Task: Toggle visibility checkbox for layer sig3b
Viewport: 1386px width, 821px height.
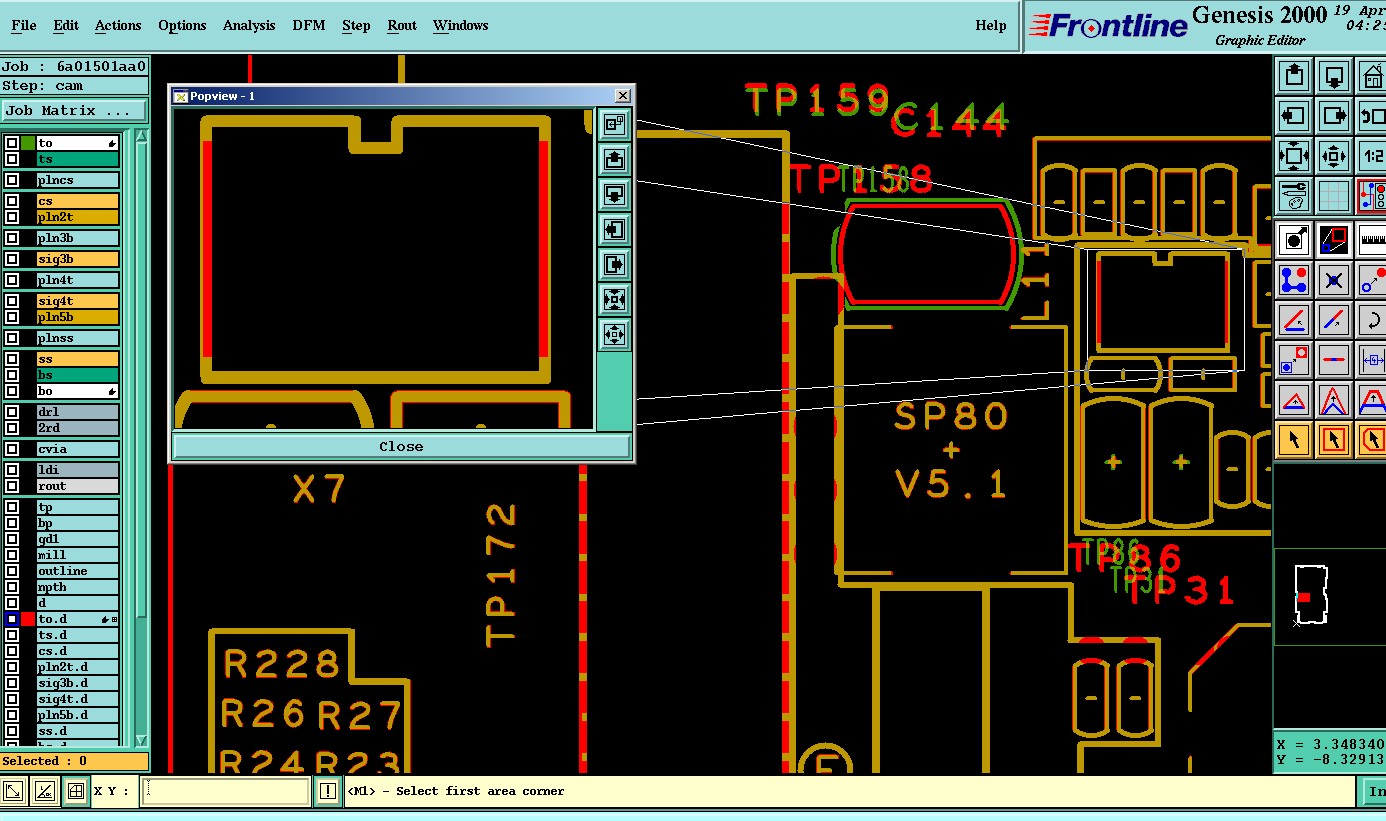Action: [12, 259]
